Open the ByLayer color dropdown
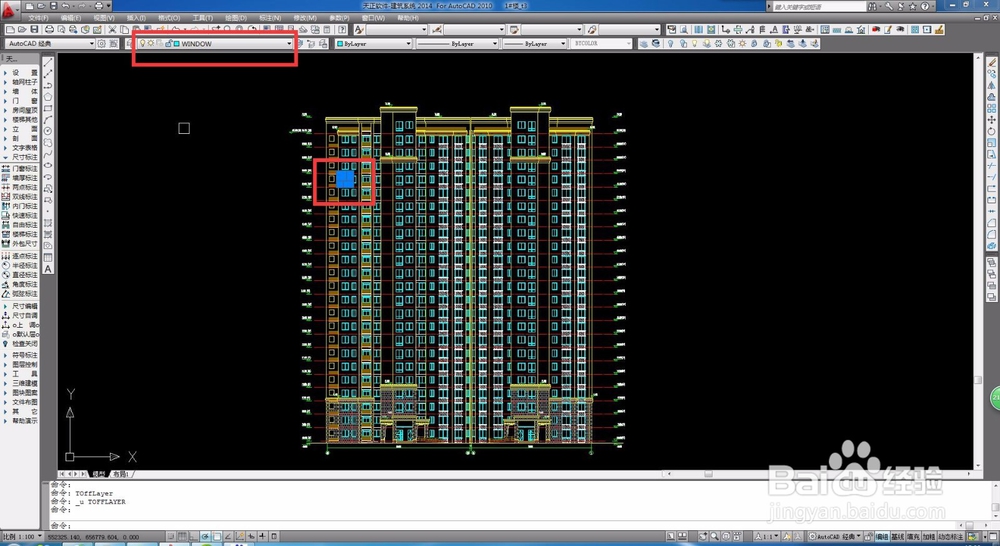The width and height of the screenshot is (1000, 546). [409, 43]
